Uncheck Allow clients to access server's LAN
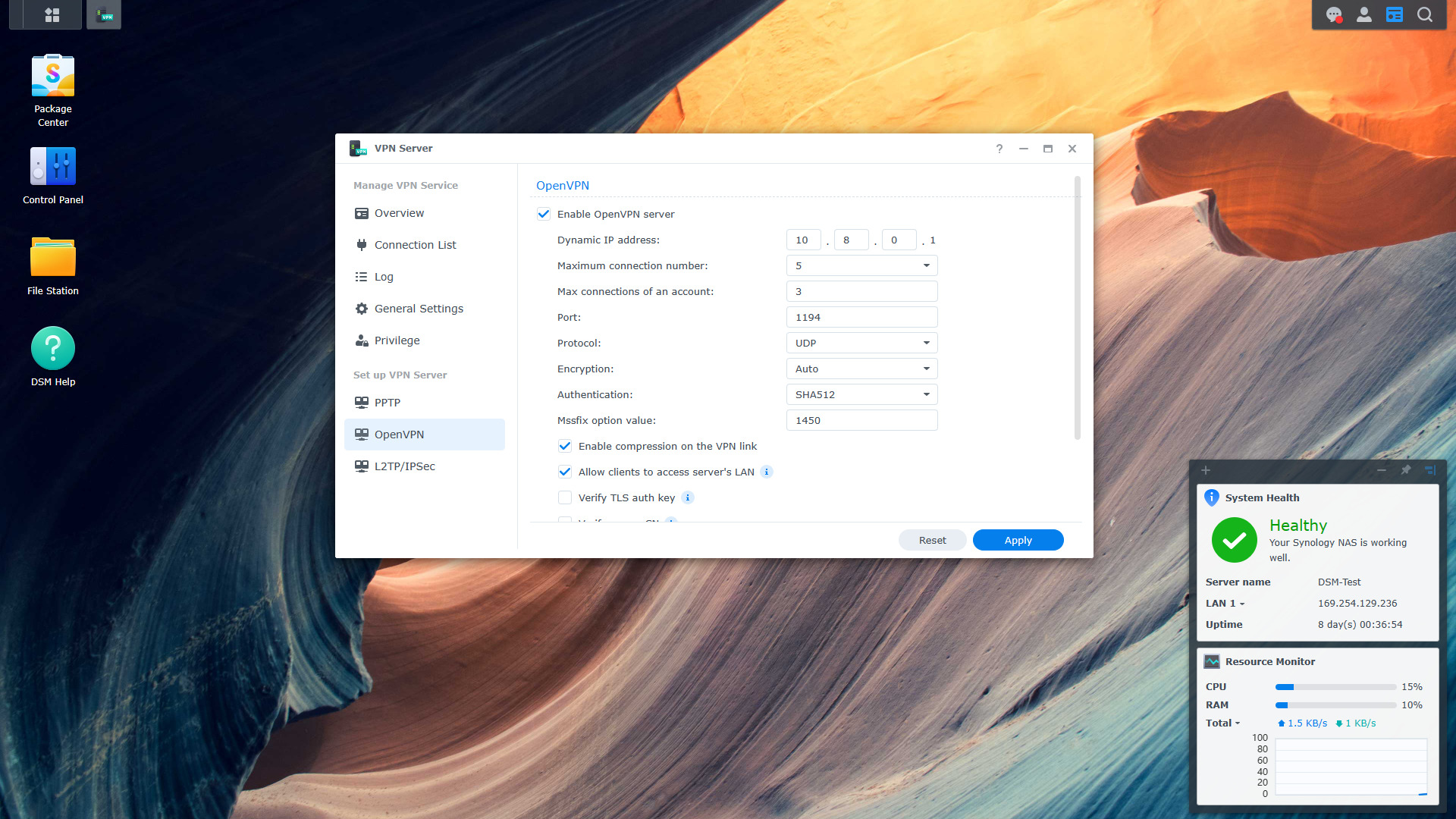Image resolution: width=1456 pixels, height=819 pixels. pos(565,472)
